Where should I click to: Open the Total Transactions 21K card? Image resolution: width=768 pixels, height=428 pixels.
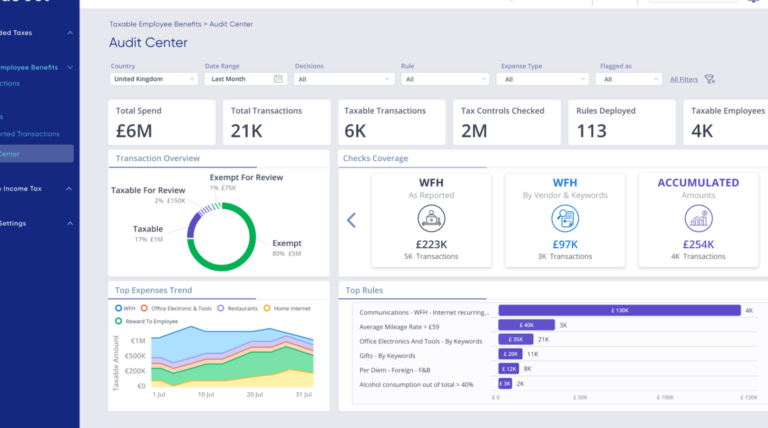pyautogui.click(x=277, y=122)
